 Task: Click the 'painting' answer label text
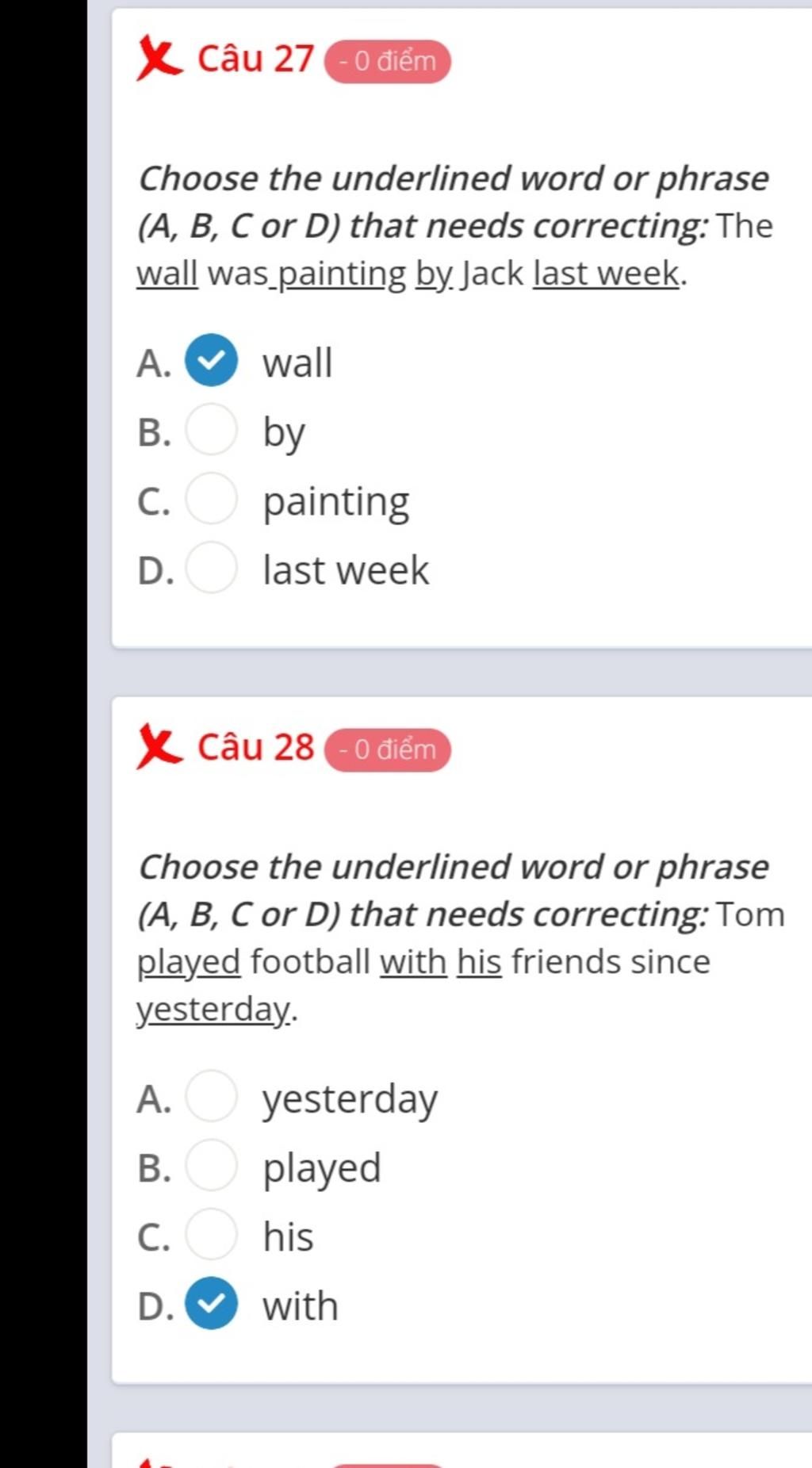336,503
